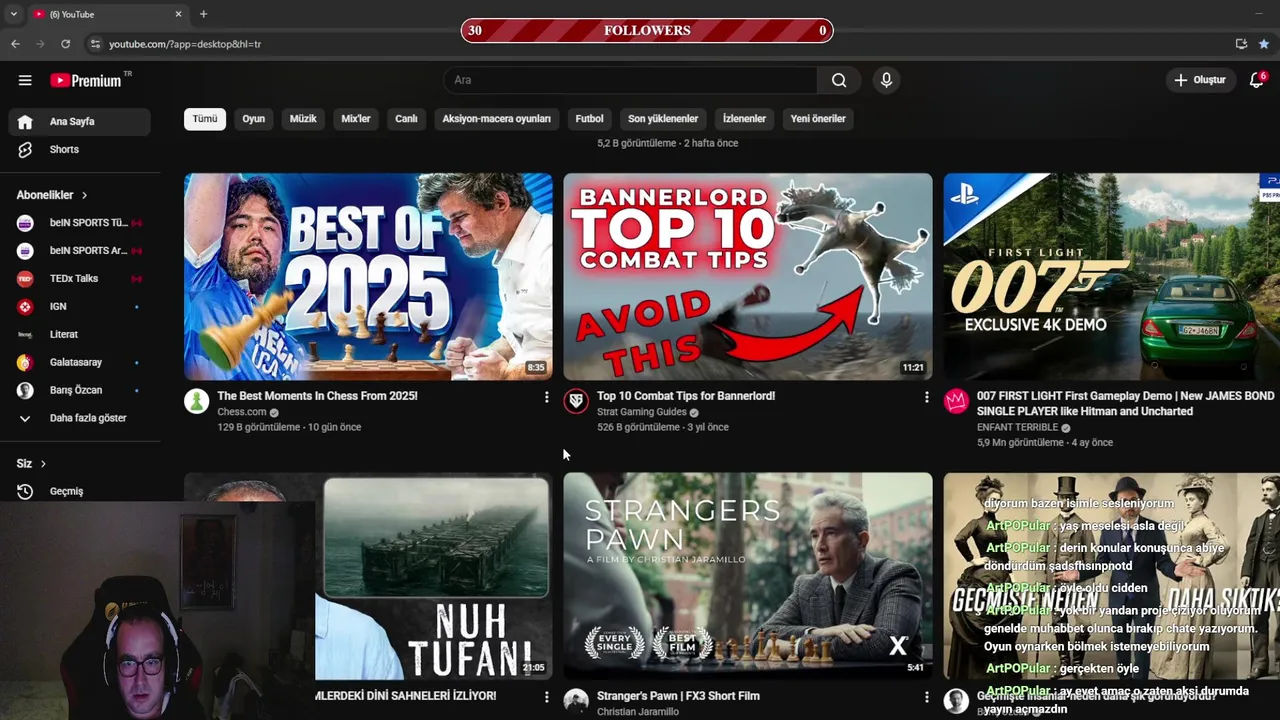Image resolution: width=1280 pixels, height=720 pixels.
Task: Open browser tab search dropdown
Action: coord(13,14)
